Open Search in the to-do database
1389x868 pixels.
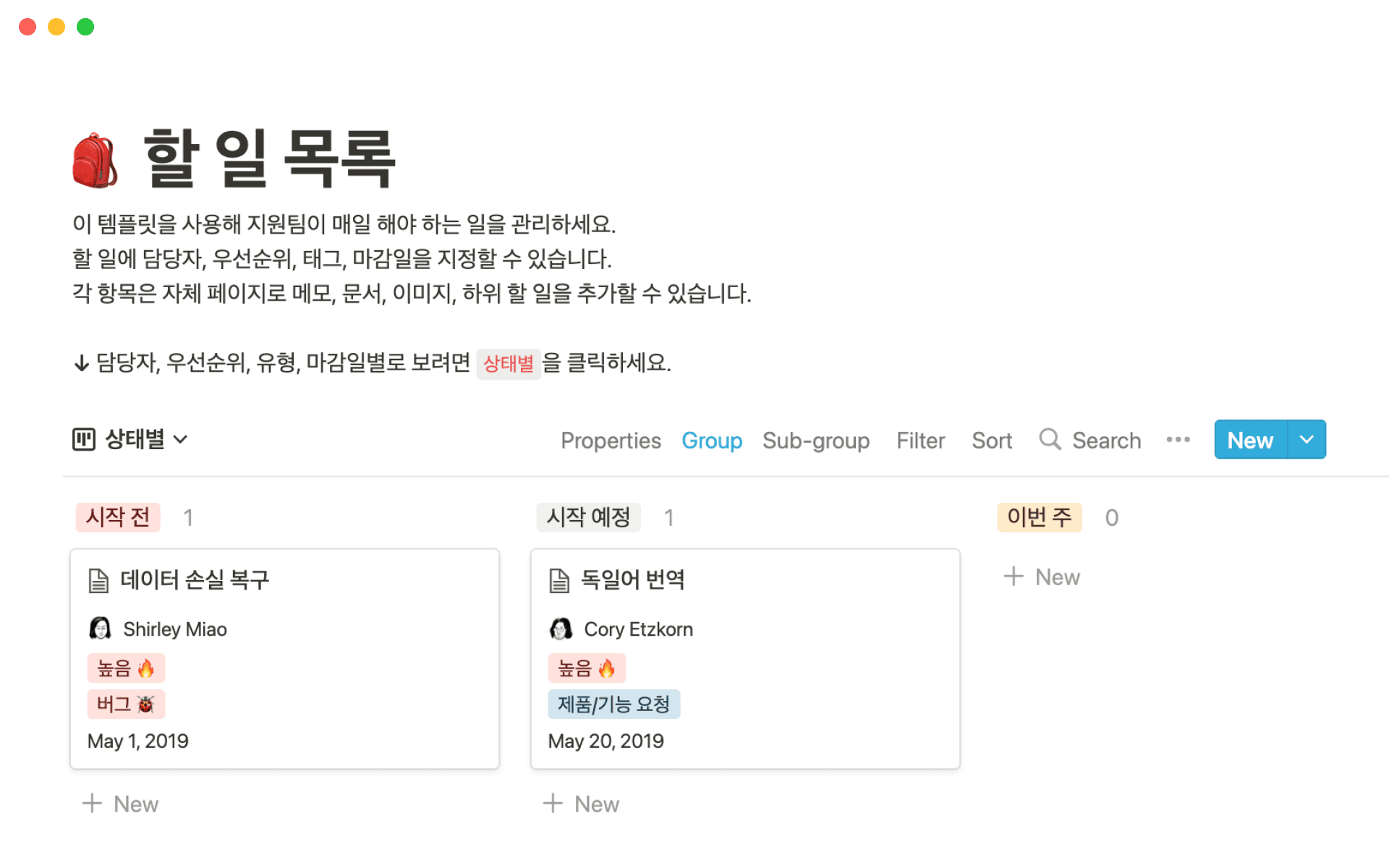pyautogui.click(x=1090, y=440)
